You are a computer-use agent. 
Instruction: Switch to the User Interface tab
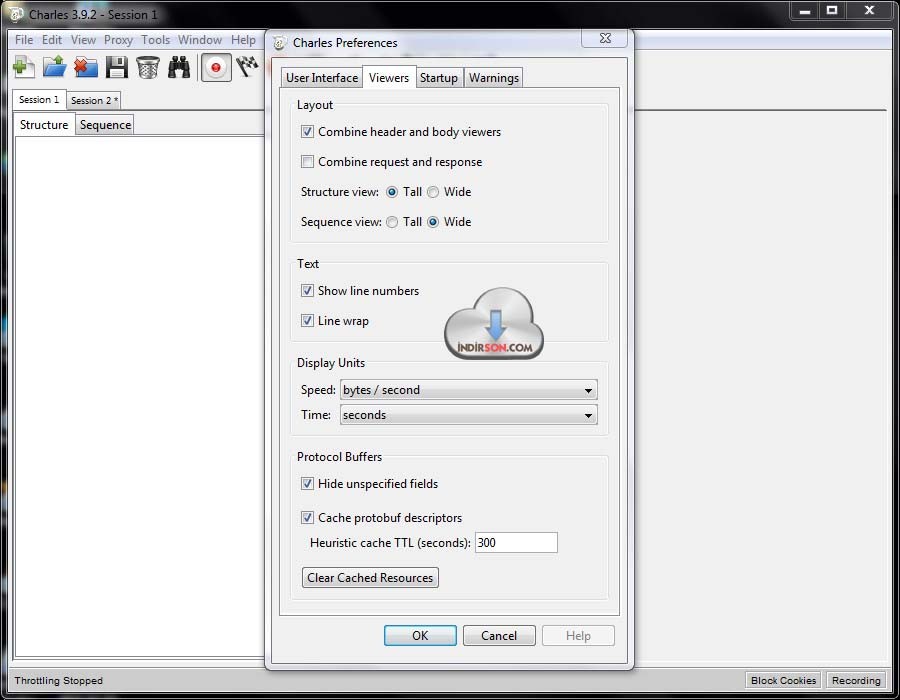pyautogui.click(x=322, y=78)
